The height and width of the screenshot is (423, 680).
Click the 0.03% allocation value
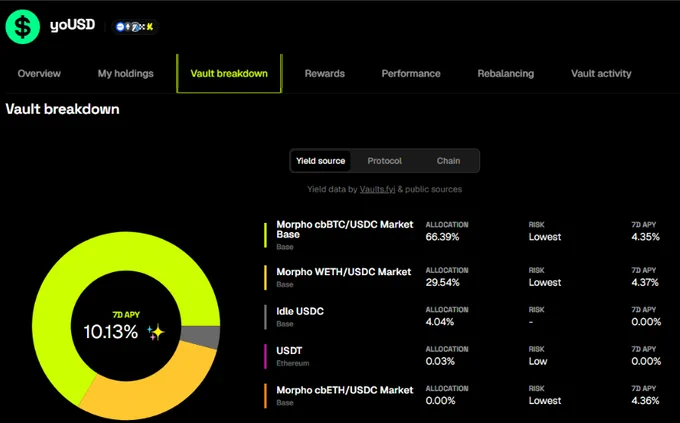[x=440, y=361]
